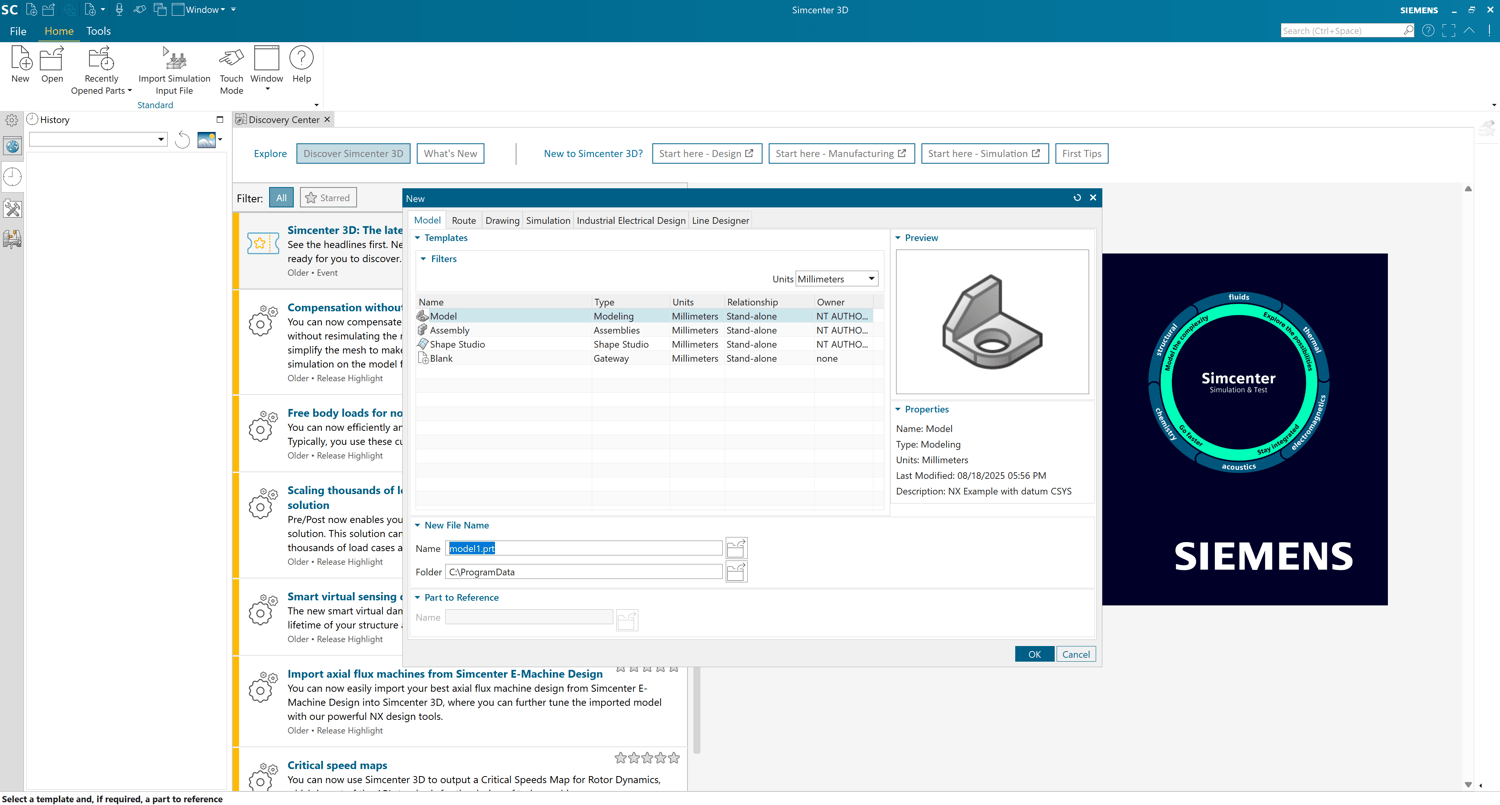Image resolution: width=1500 pixels, height=805 pixels.
Task: Open the quick access toolbar options arrow
Action: (233, 9)
